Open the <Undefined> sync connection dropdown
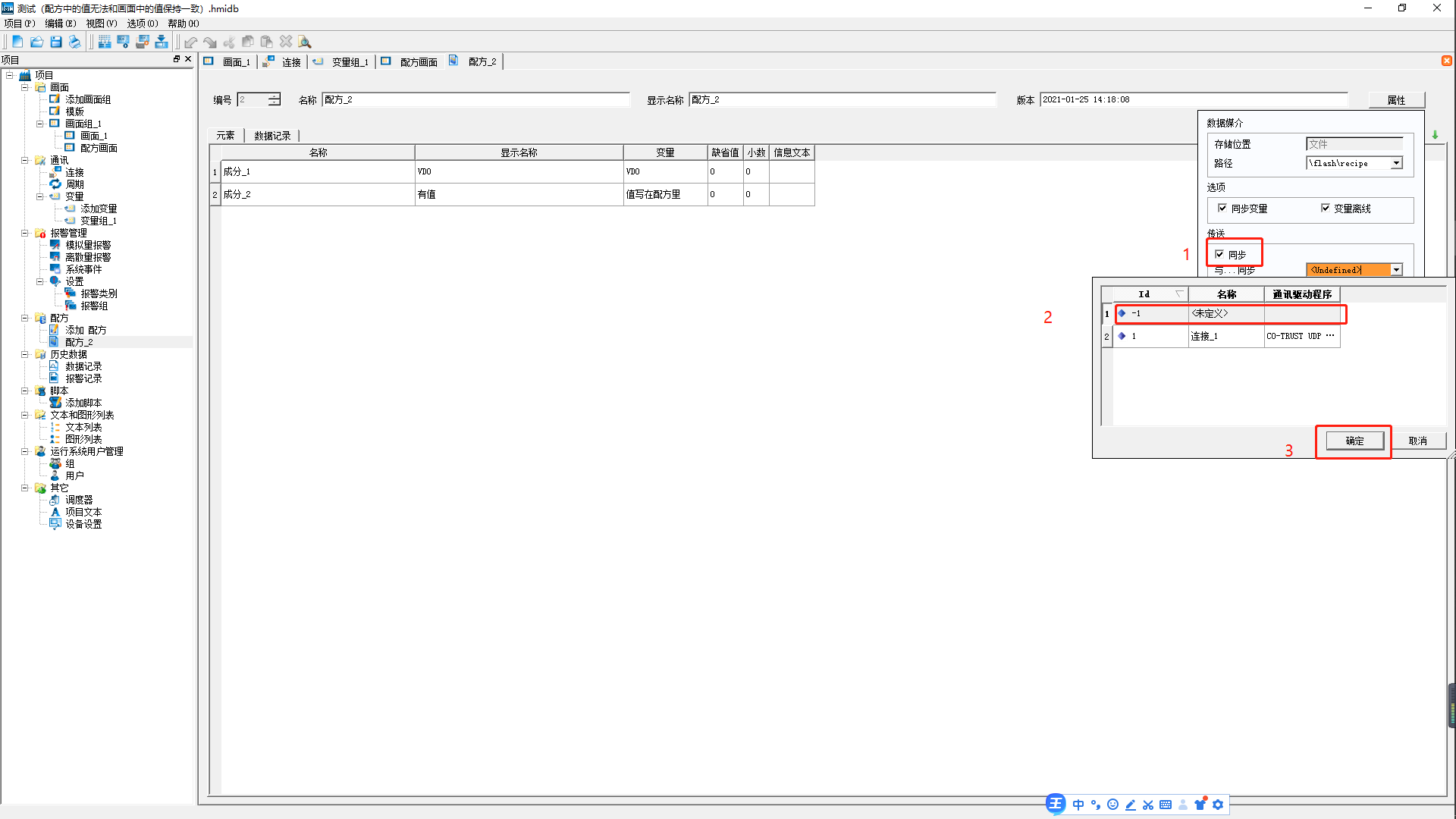Screen dimensions: 1456x819 coord(1396,270)
